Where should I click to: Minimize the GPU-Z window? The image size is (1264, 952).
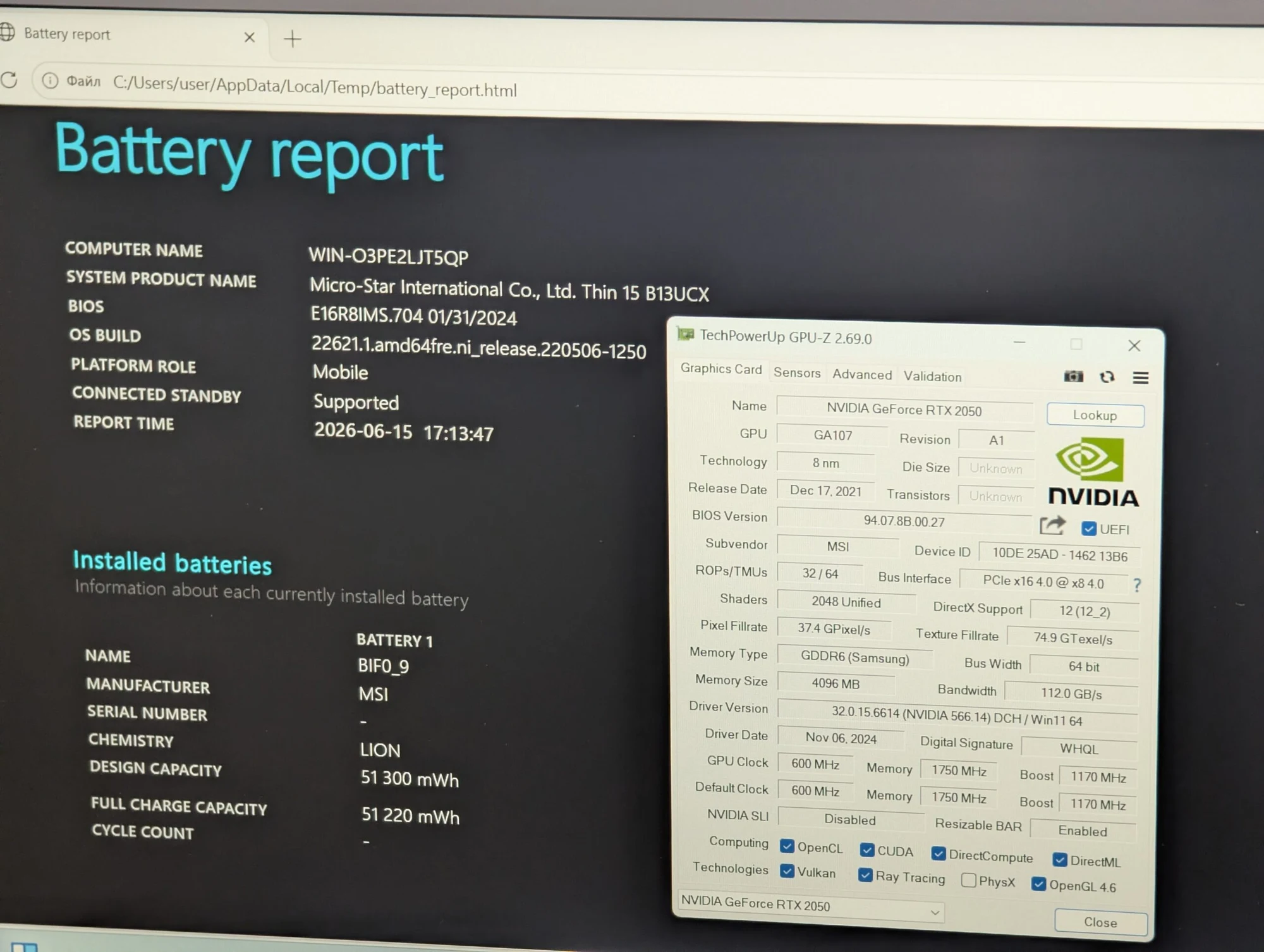1019,342
